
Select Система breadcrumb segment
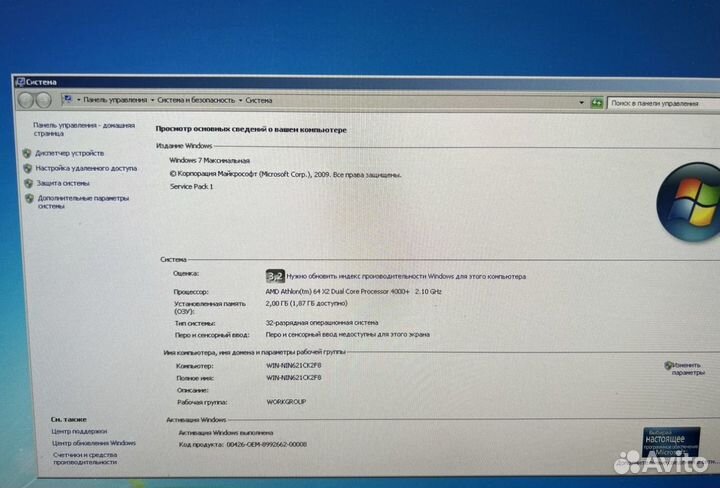(259, 100)
